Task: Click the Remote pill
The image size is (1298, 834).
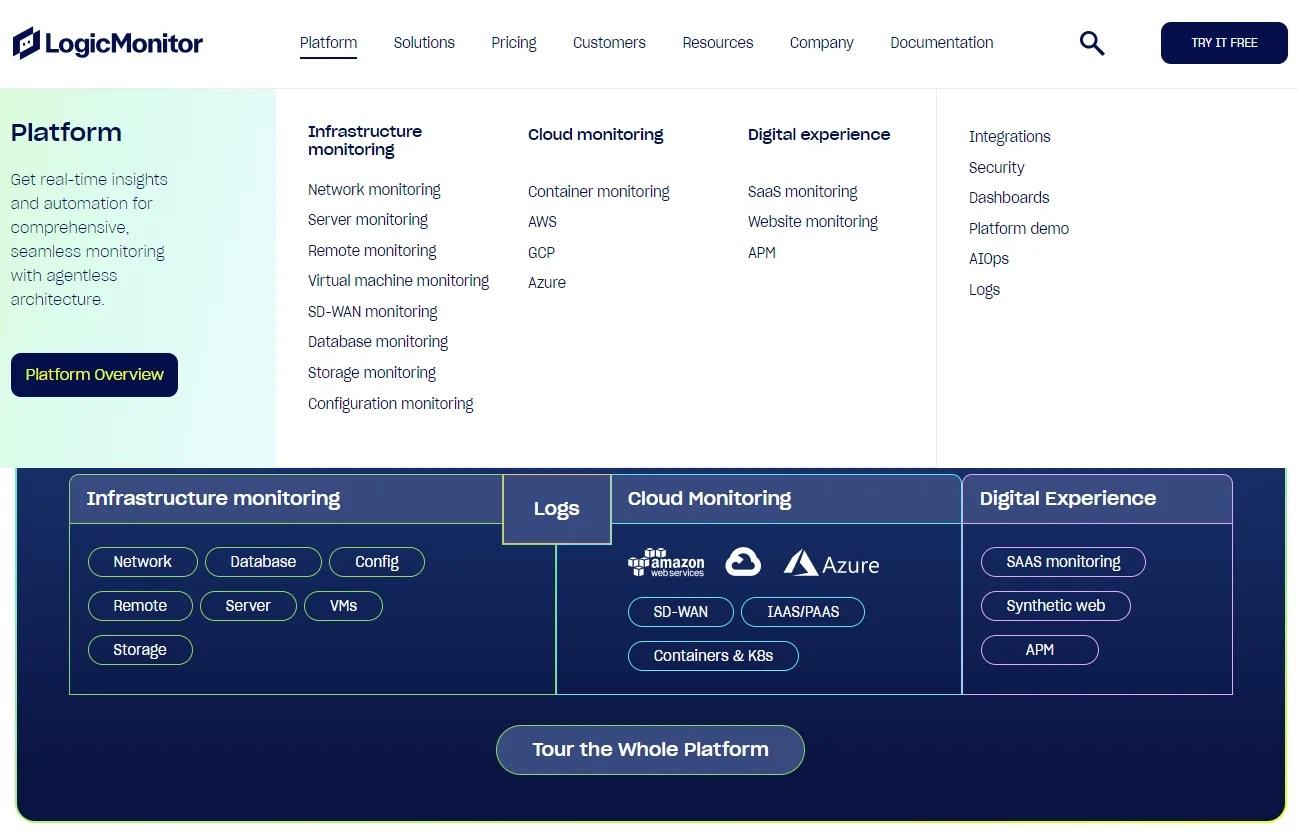Action: pos(140,606)
